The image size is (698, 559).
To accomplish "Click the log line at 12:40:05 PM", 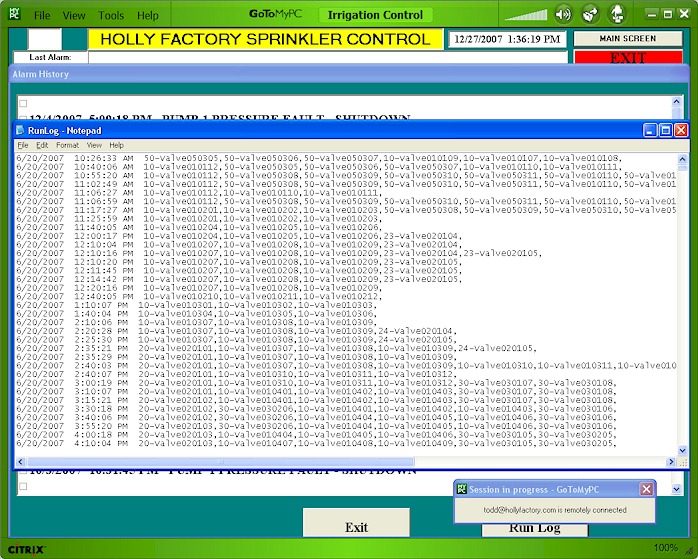I will 199,296.
